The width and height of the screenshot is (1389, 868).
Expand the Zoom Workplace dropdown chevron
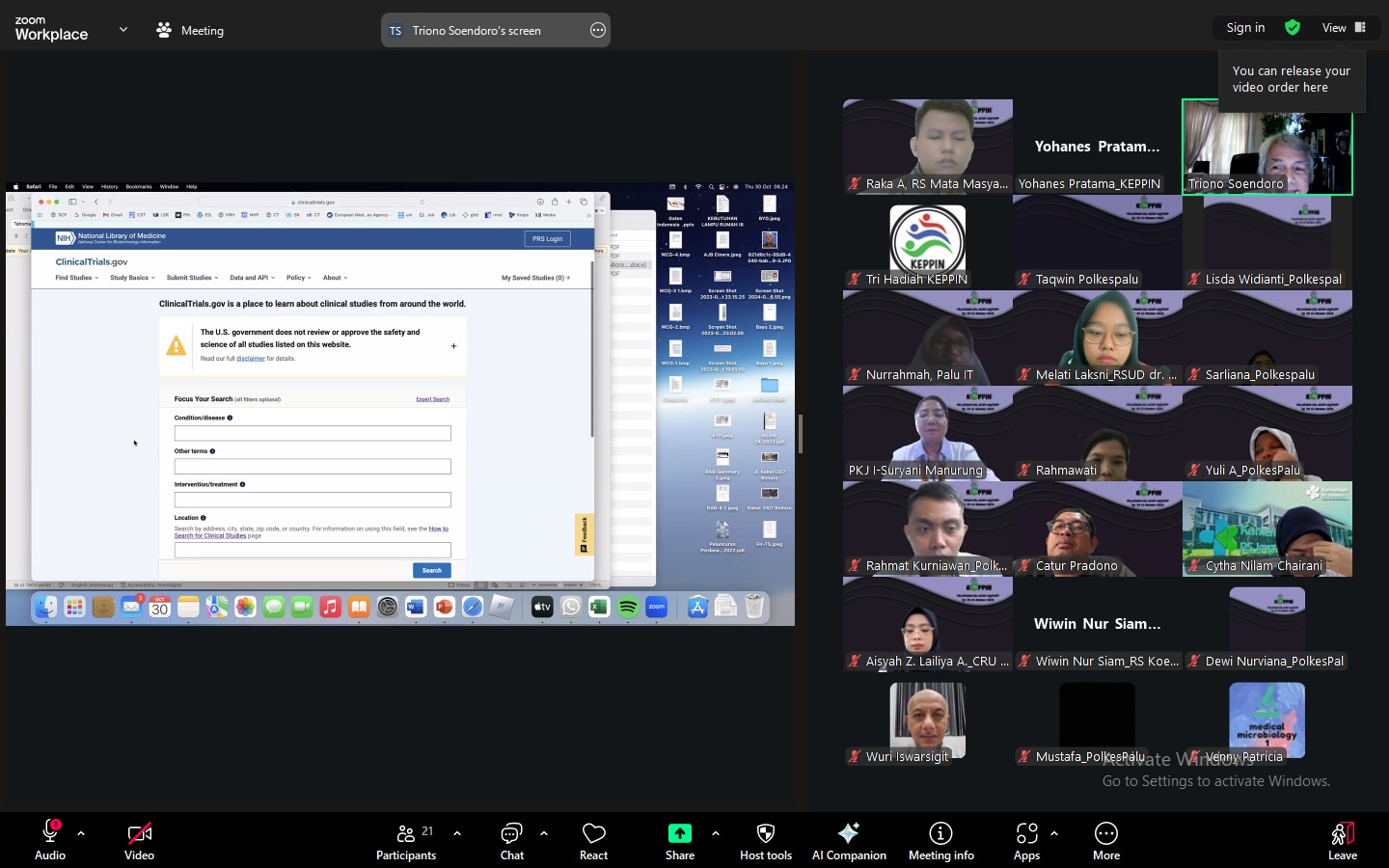tap(123, 30)
